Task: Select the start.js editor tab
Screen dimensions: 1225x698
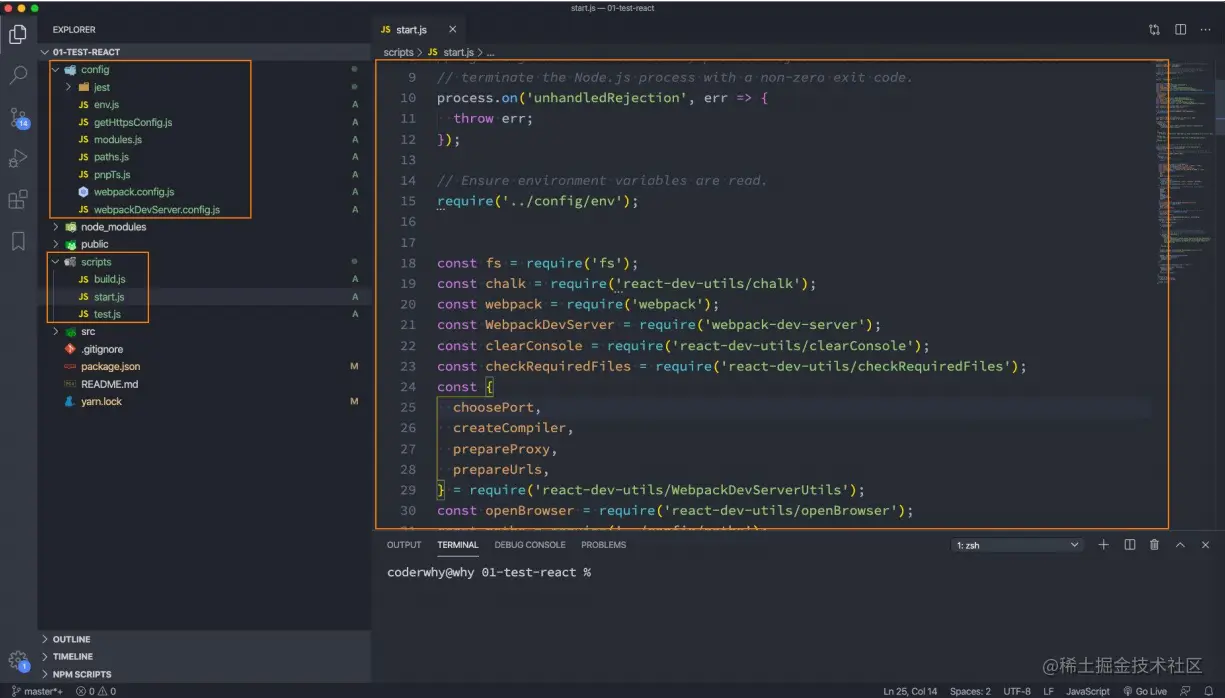Action: pyautogui.click(x=420, y=30)
